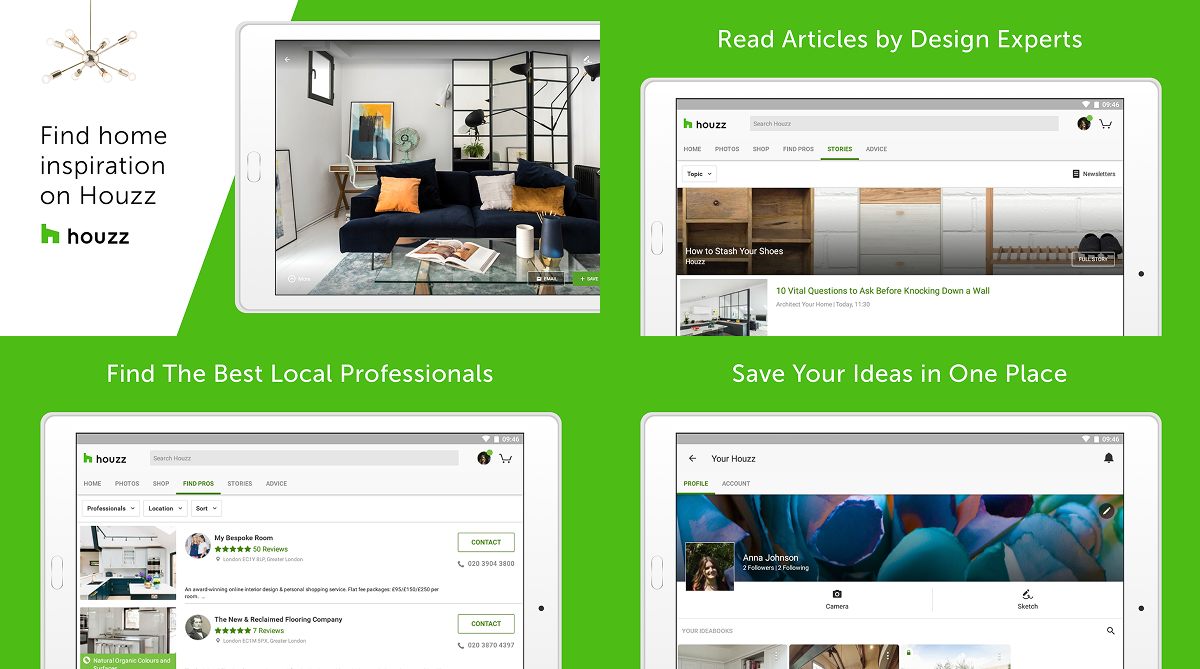Open the shopping cart on the Stories screen
The height and width of the screenshot is (669, 1200).
point(1106,124)
